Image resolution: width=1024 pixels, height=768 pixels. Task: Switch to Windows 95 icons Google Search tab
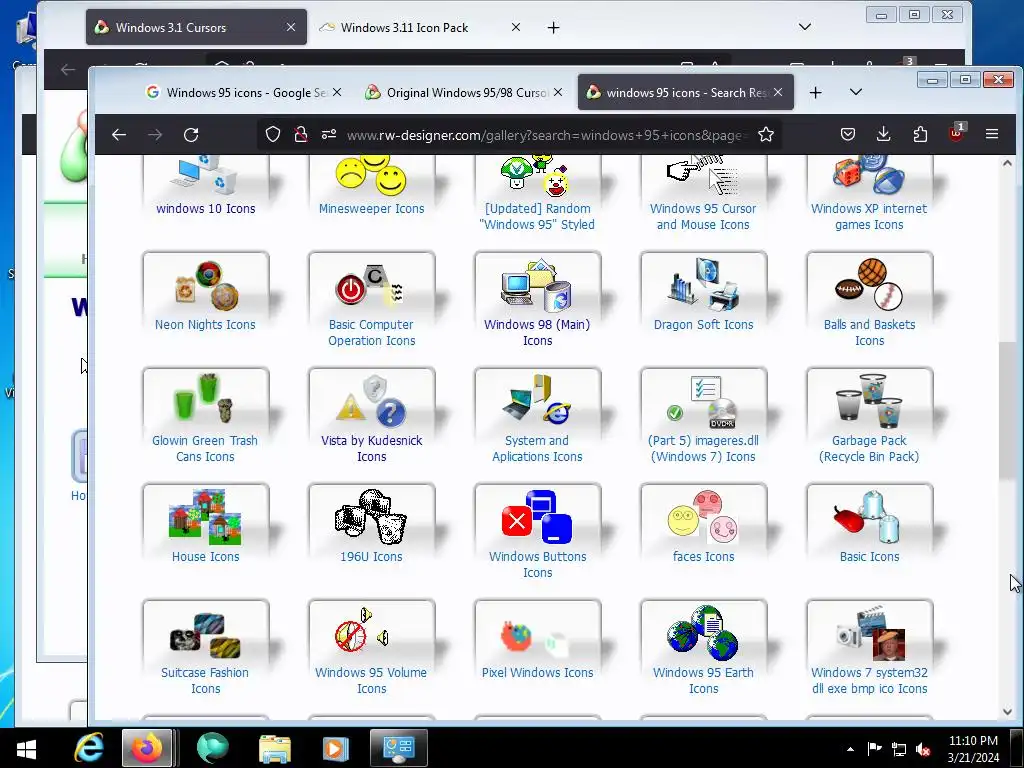pyautogui.click(x=244, y=92)
